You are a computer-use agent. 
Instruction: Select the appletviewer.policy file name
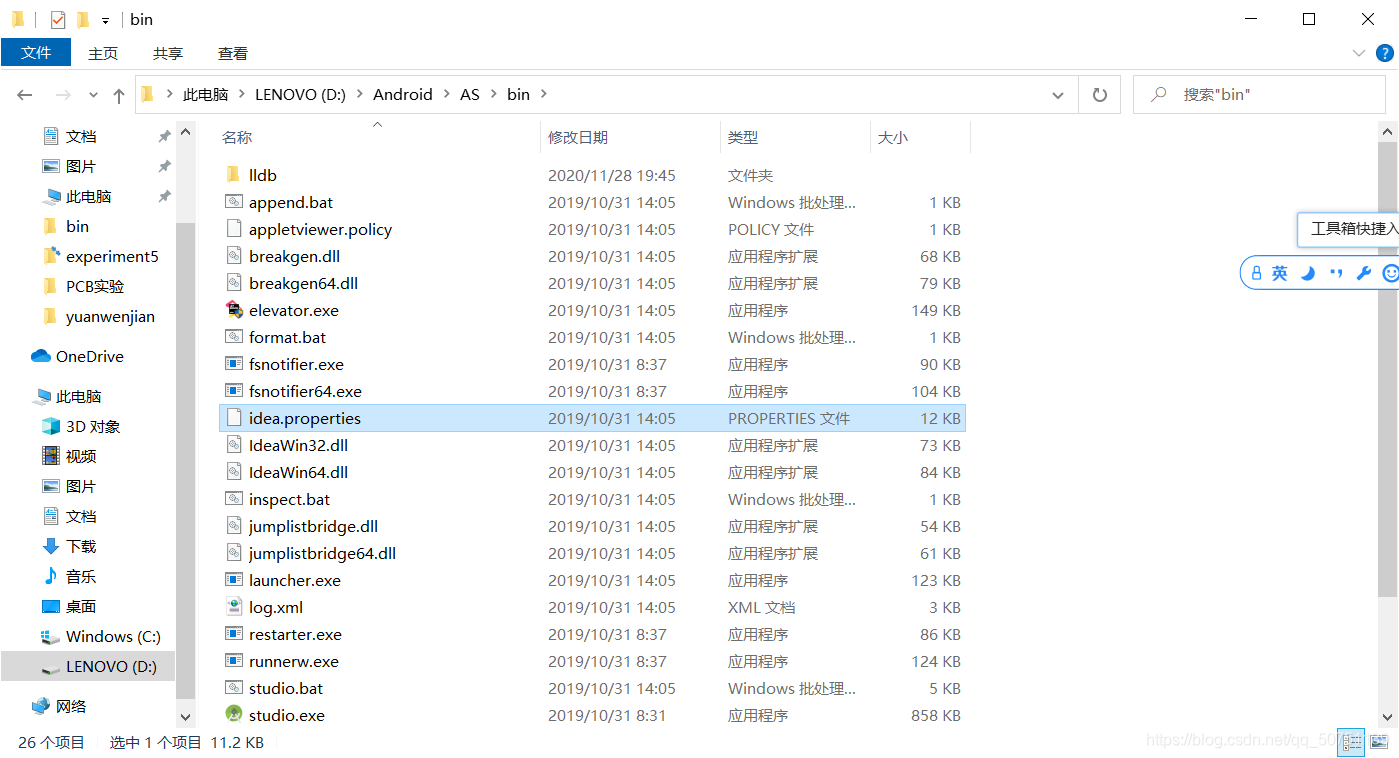pyautogui.click(x=320, y=229)
